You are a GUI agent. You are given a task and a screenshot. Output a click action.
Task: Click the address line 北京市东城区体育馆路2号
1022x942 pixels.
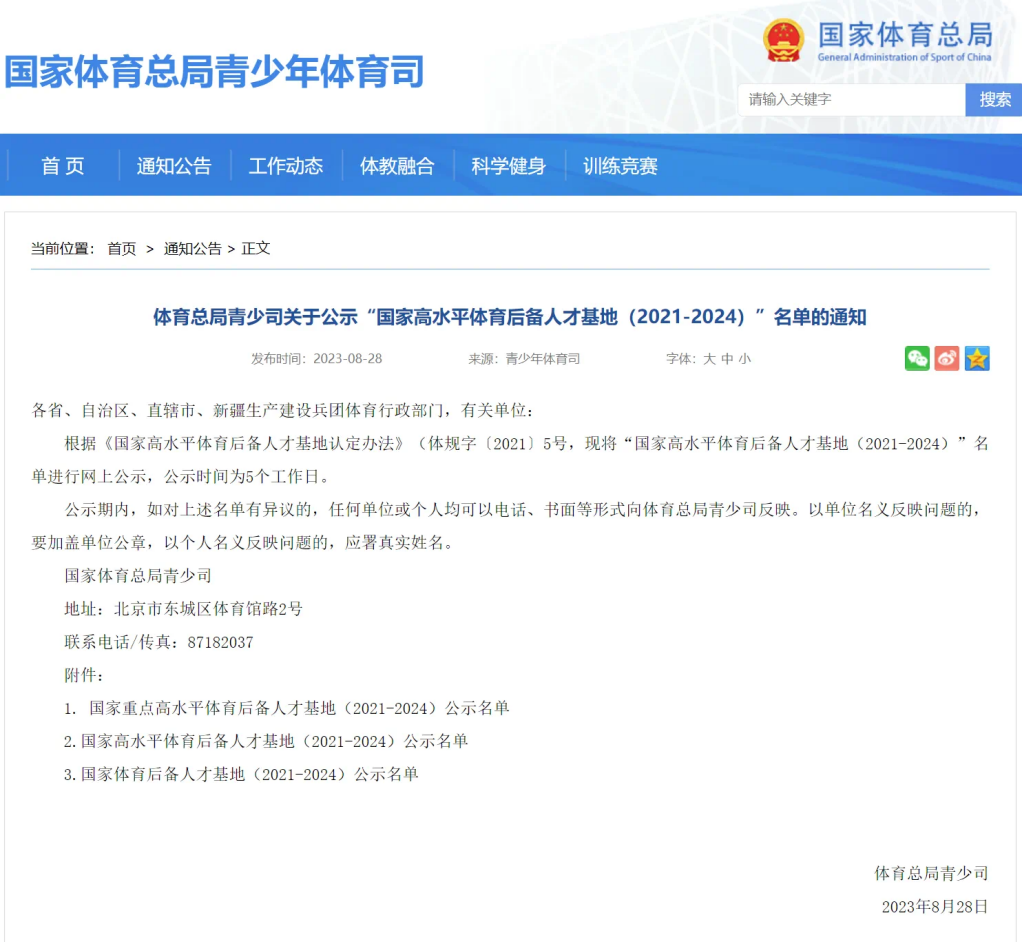coord(184,609)
